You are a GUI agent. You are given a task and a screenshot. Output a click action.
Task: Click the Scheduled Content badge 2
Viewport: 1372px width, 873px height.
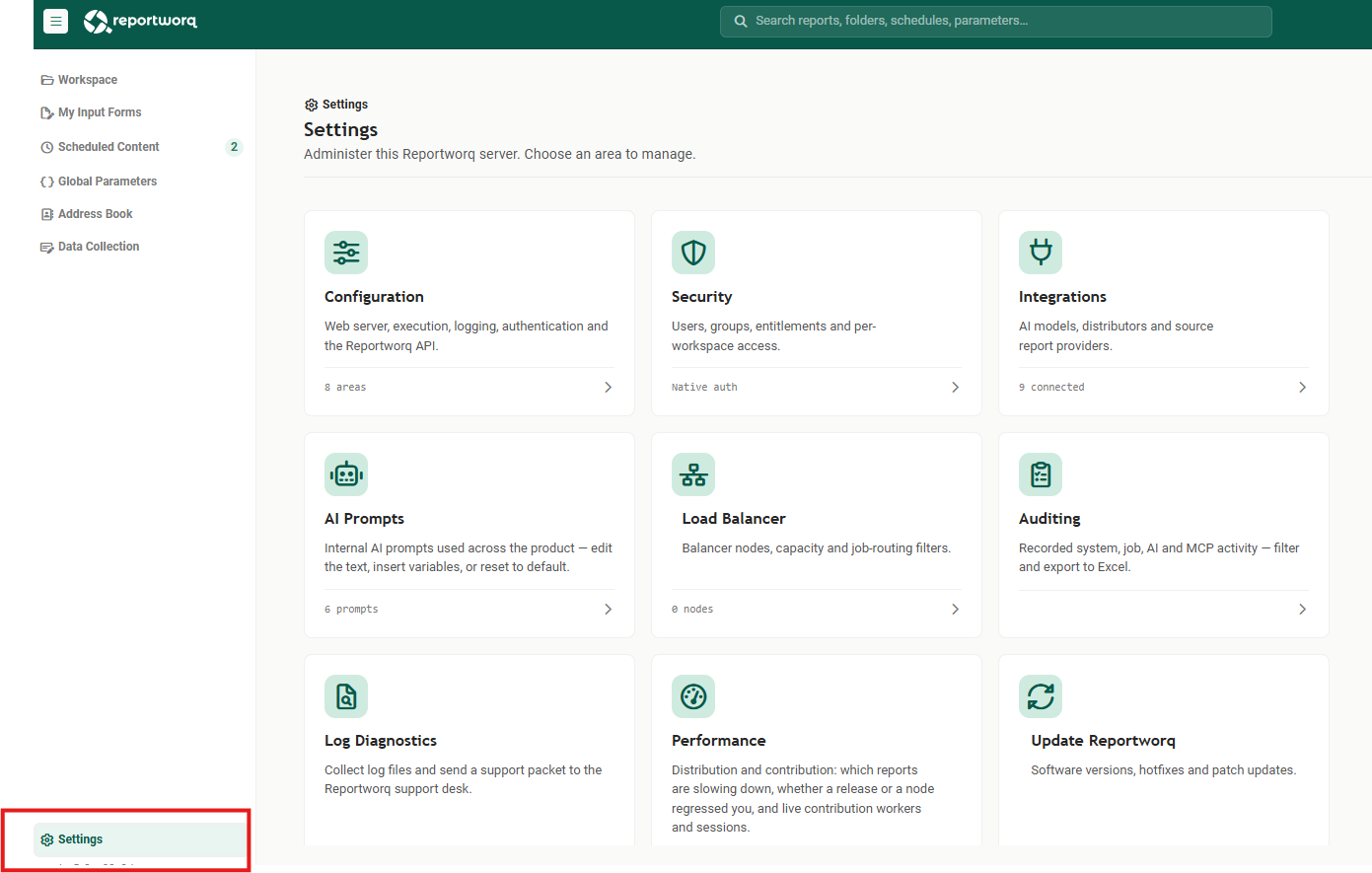point(234,147)
